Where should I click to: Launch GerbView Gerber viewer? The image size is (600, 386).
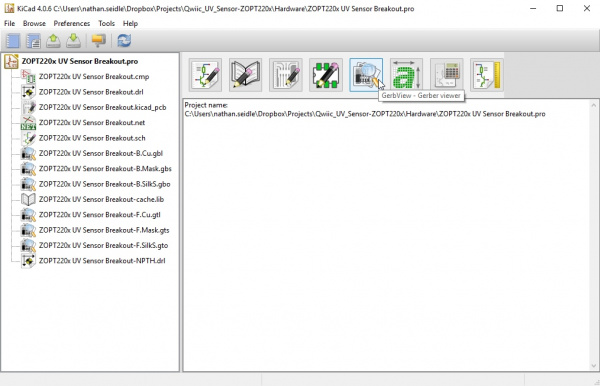point(366,75)
